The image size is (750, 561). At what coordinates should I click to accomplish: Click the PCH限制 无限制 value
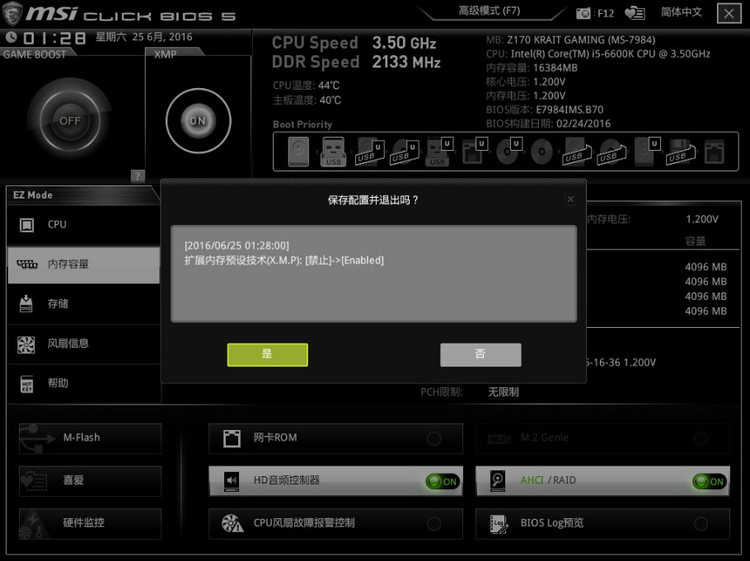click(x=503, y=392)
